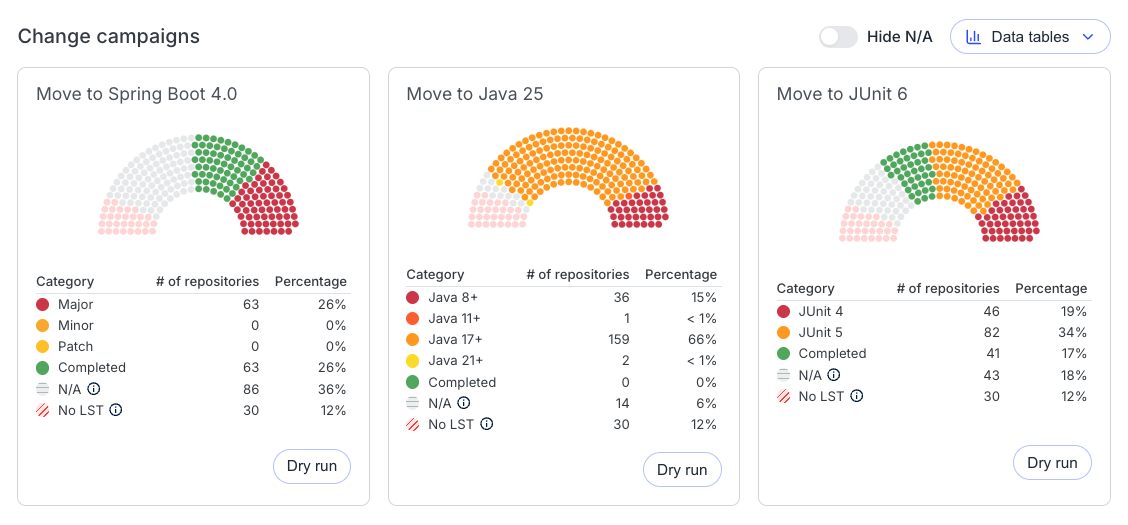Image resolution: width=1128 pixels, height=525 pixels.
Task: Click No LST info icon in JUnit 6 card
Action: [x=856, y=396]
